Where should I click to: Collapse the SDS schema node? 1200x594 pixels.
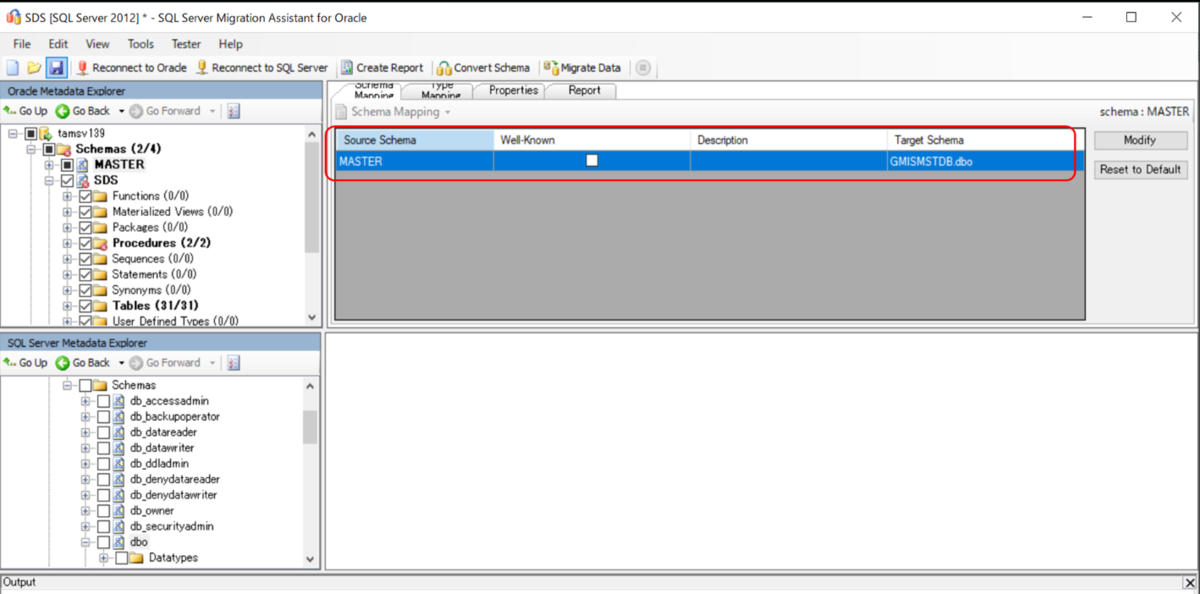pyautogui.click(x=50, y=181)
